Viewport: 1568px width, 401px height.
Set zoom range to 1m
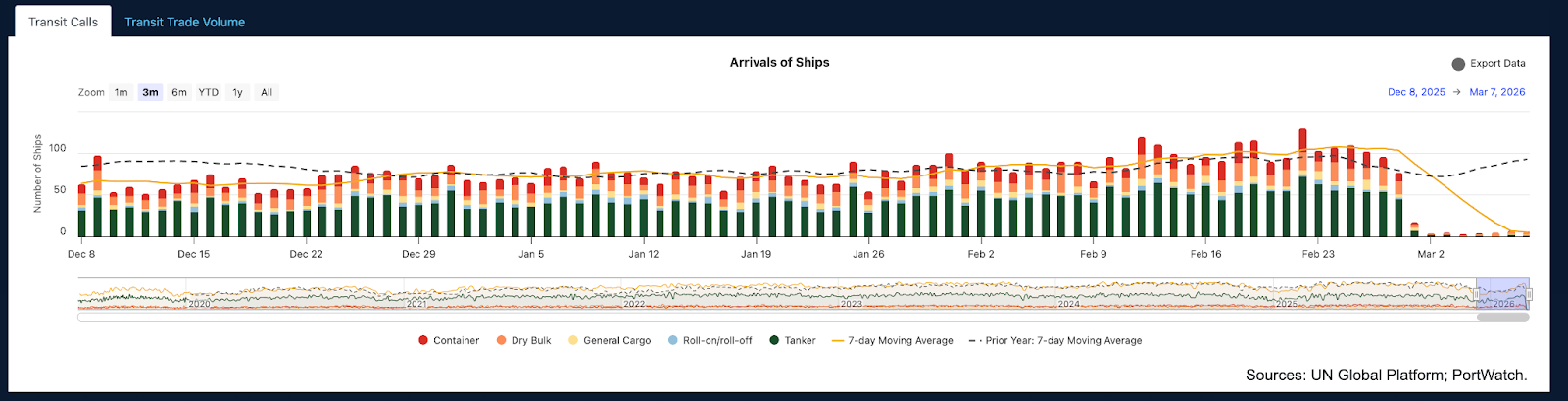tap(121, 92)
